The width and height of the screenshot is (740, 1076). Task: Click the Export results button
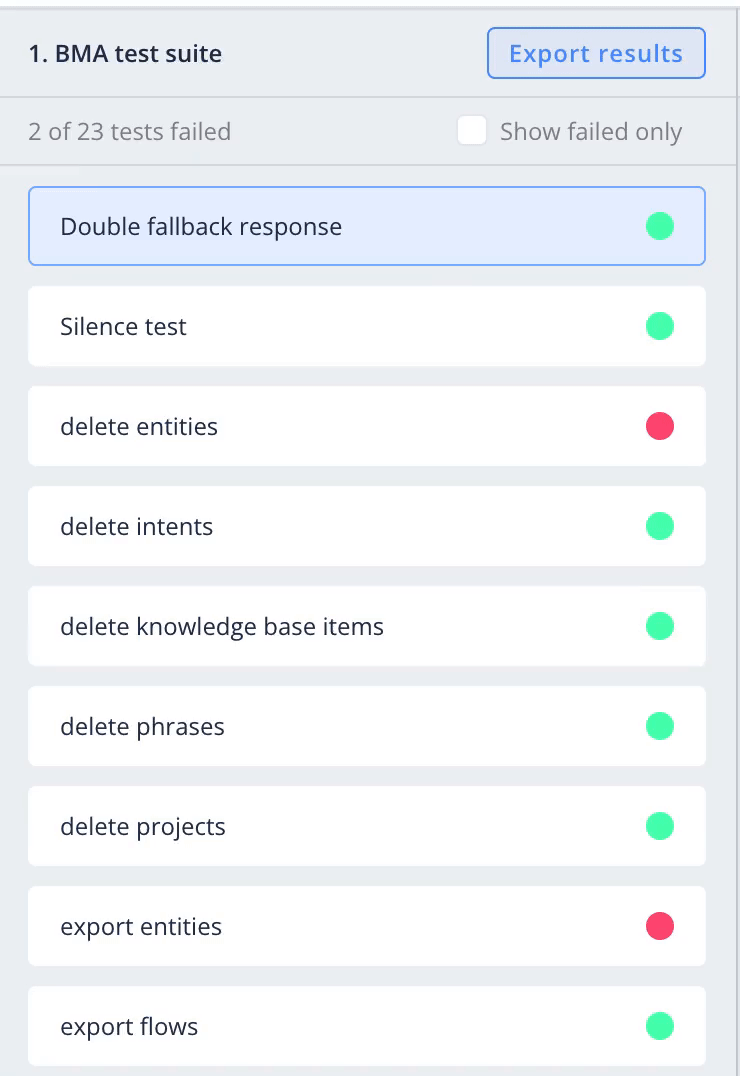tap(596, 53)
